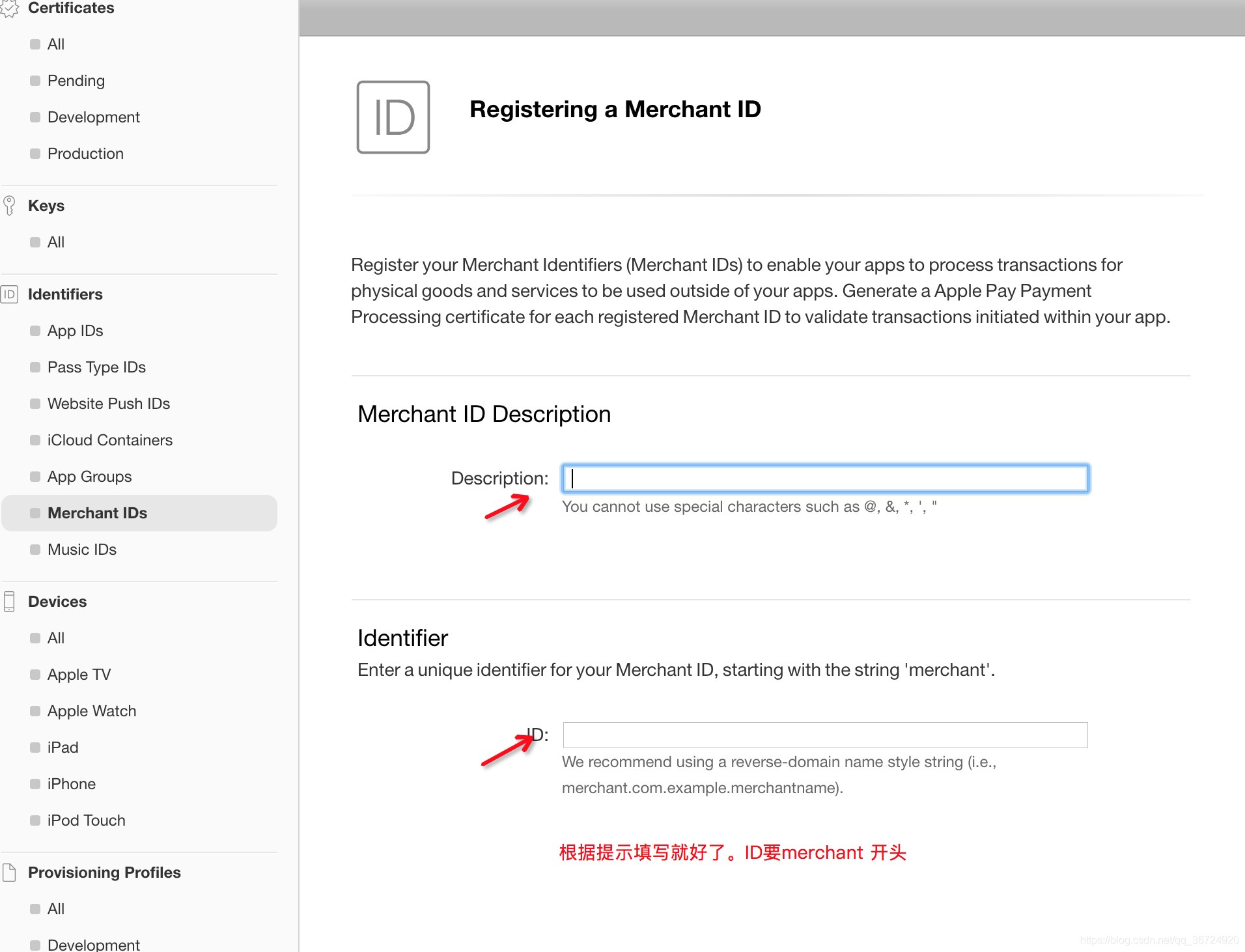Click the Provisioning Profiles document icon
This screenshot has height=952, width=1245.
[9, 873]
